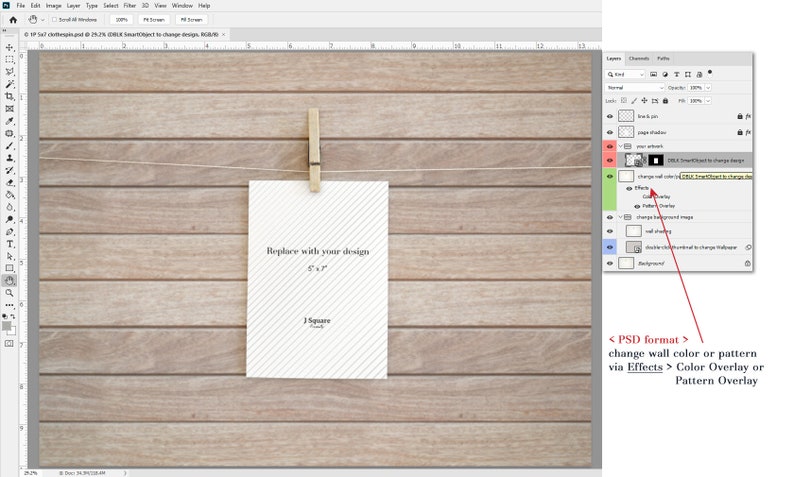Select the Eyedropper tool
Screen dimensions: 794x477
(9, 121)
